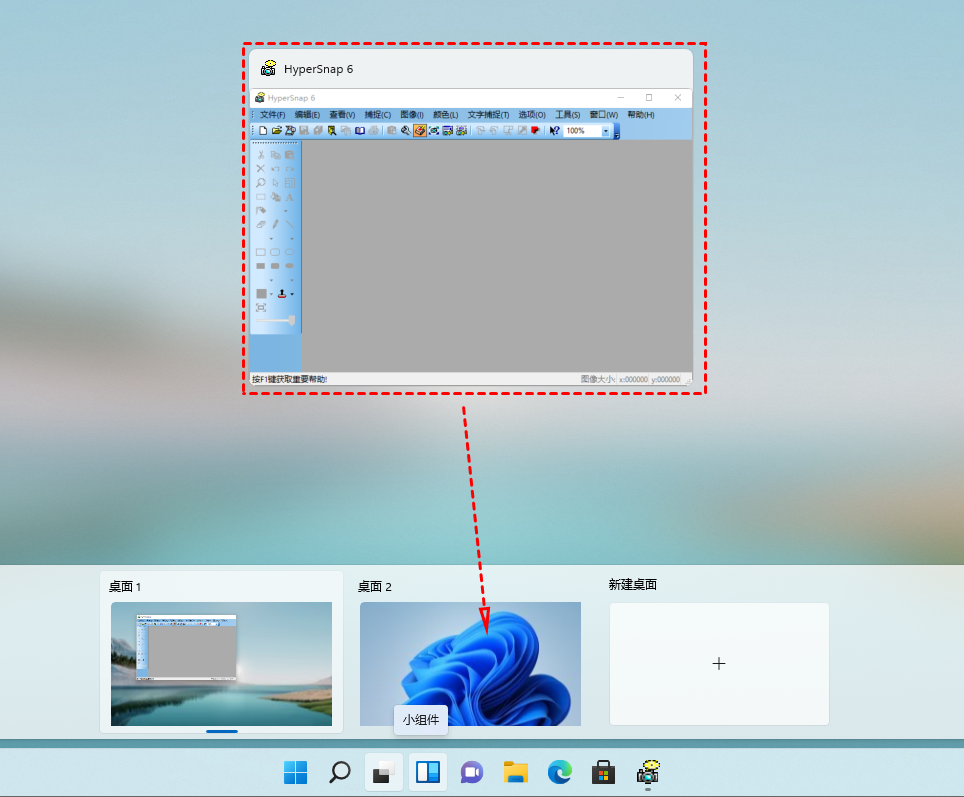This screenshot has height=797, width=964.
Task: Click red flag icon in HyperSnap toolbar
Action: (535, 130)
